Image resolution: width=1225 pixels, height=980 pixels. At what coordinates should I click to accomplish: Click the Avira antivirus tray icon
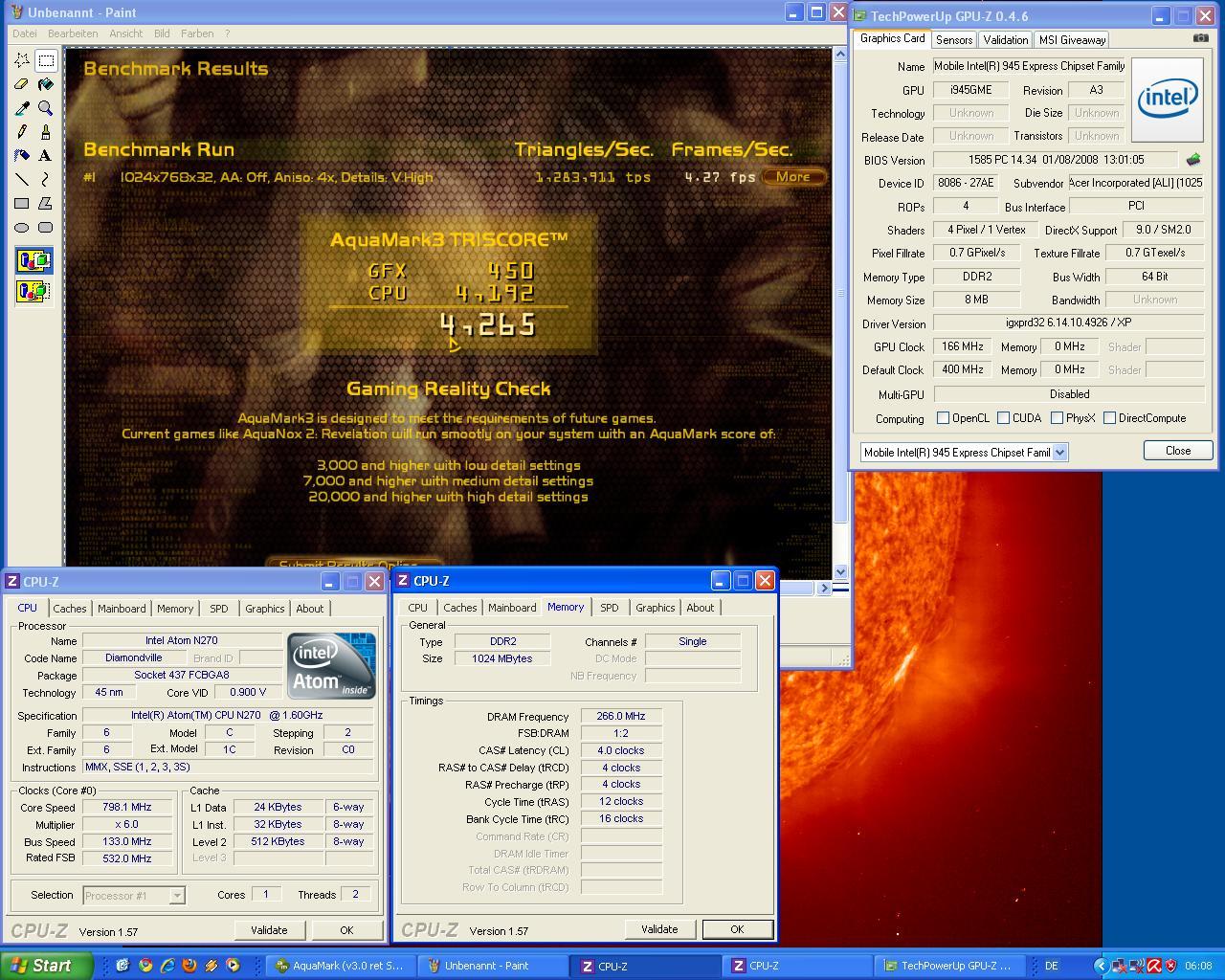[x=1154, y=966]
